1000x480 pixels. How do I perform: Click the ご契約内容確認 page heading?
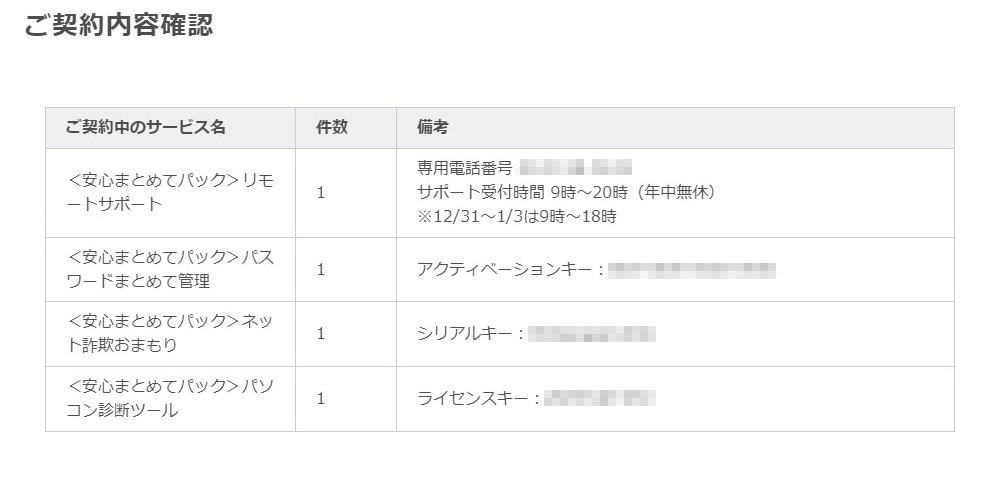pos(119,25)
